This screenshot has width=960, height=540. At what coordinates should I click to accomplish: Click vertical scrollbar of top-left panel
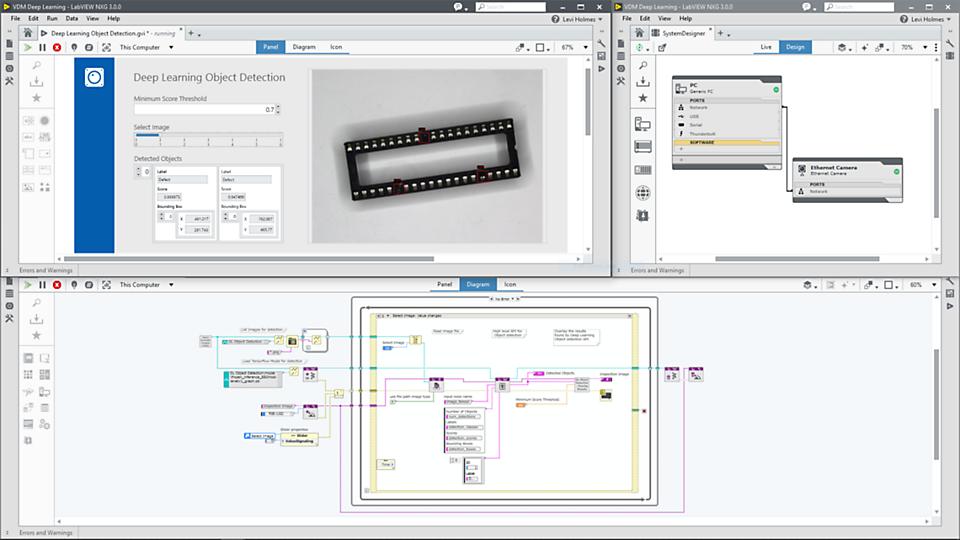click(588, 101)
